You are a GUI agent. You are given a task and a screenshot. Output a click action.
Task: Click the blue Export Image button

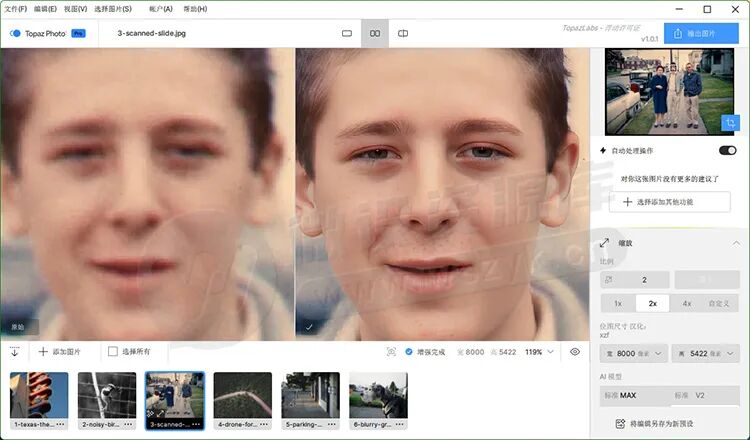pos(701,33)
